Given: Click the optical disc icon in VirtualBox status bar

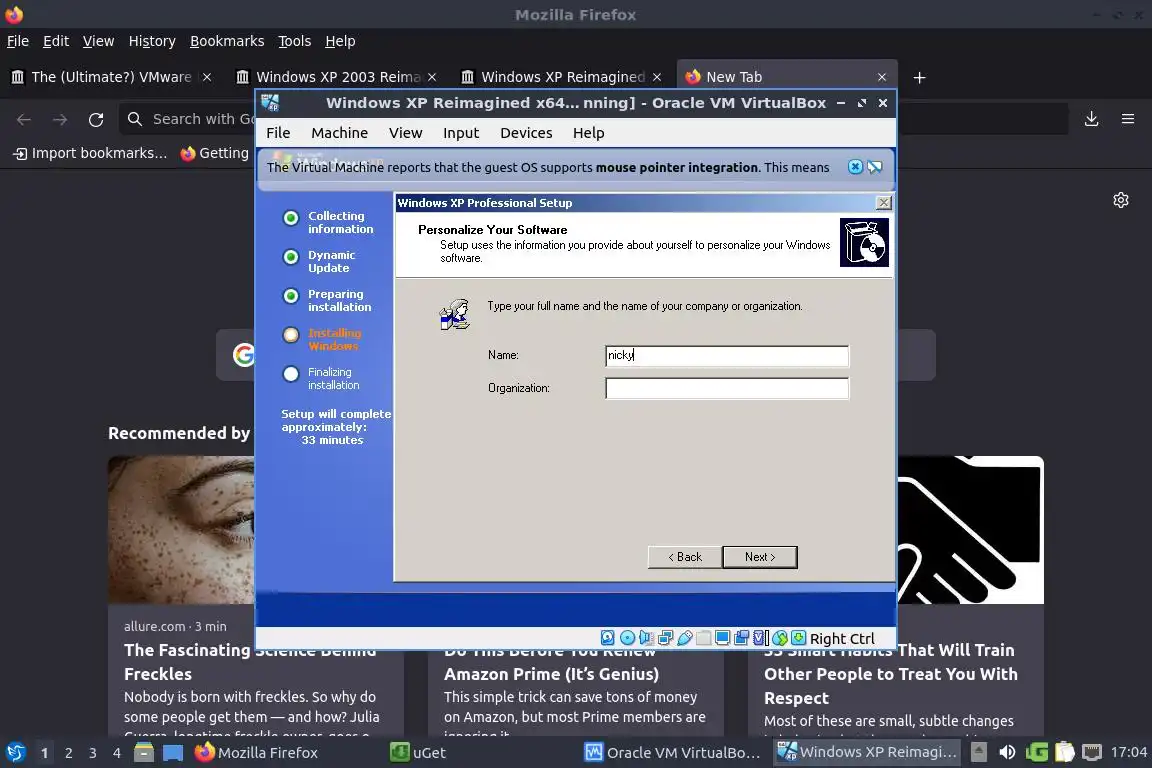Looking at the screenshot, I should [x=627, y=638].
